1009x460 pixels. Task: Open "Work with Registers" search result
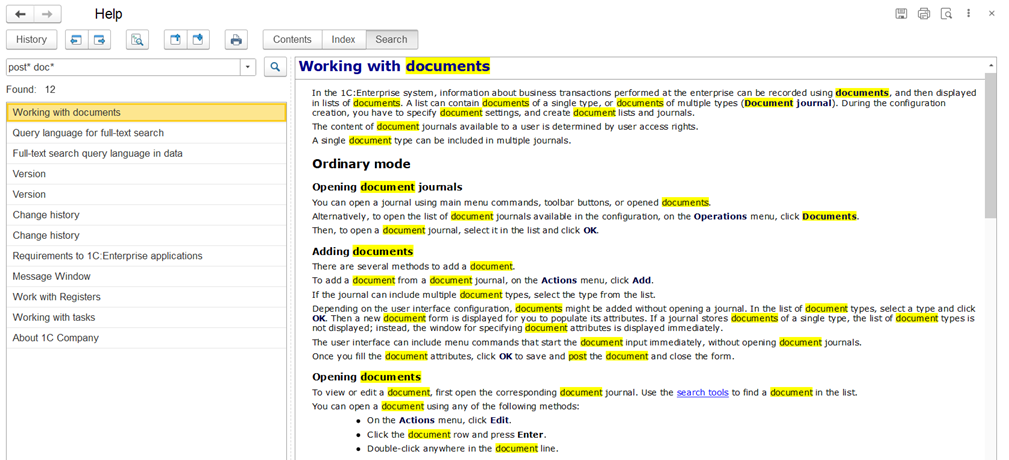56,297
